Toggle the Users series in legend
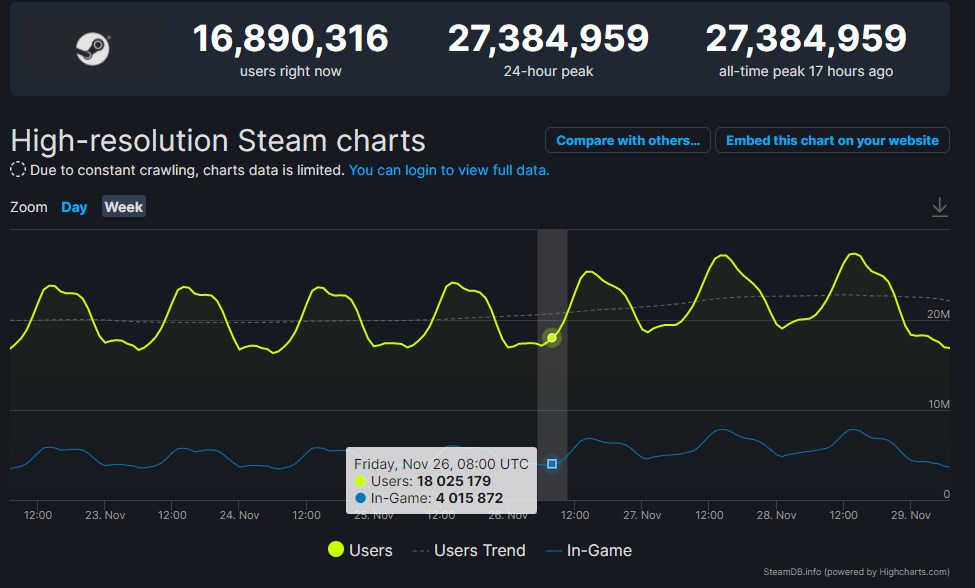This screenshot has width=975, height=588. (x=361, y=550)
